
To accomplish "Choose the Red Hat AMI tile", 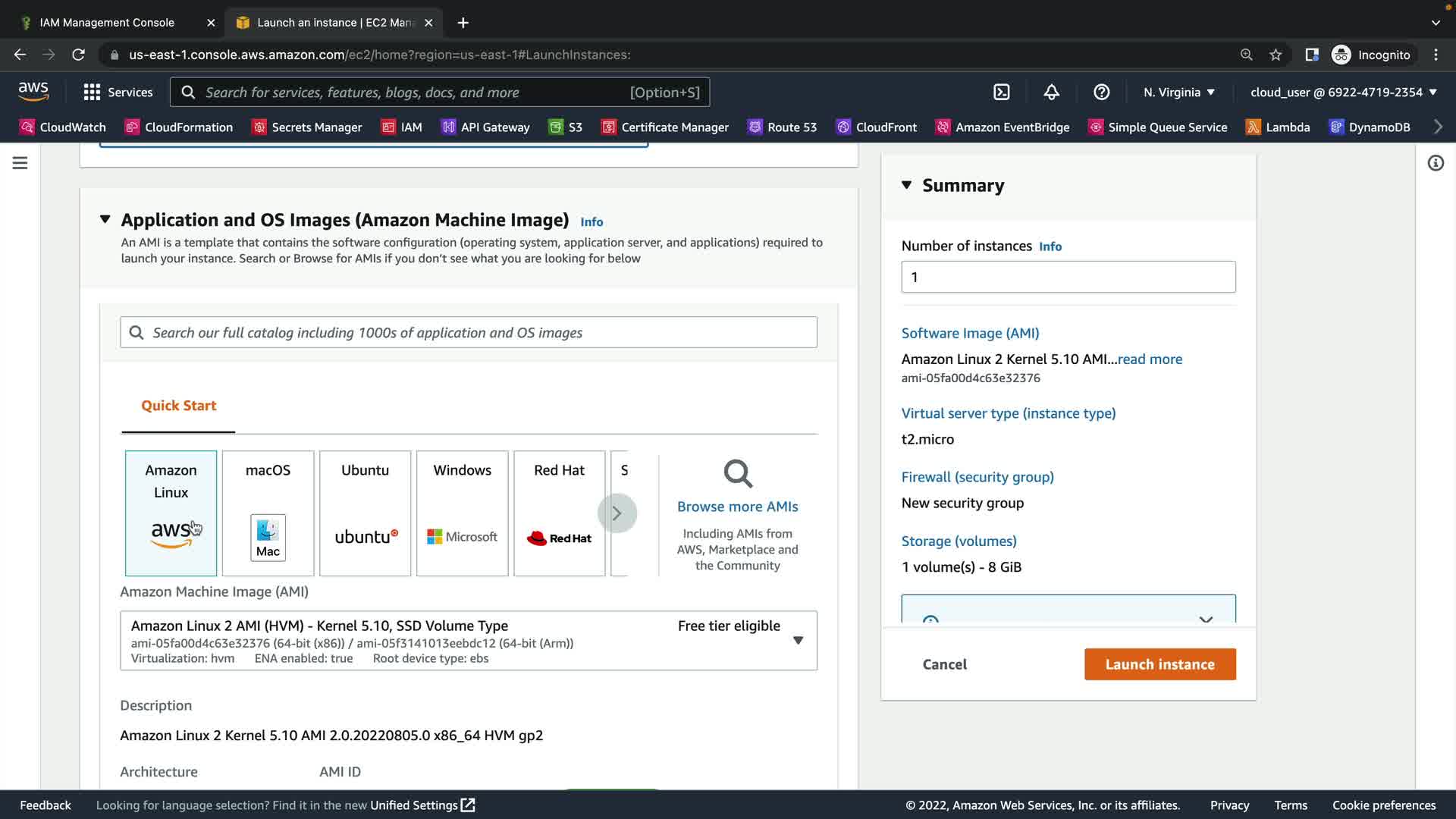I will pos(559,513).
